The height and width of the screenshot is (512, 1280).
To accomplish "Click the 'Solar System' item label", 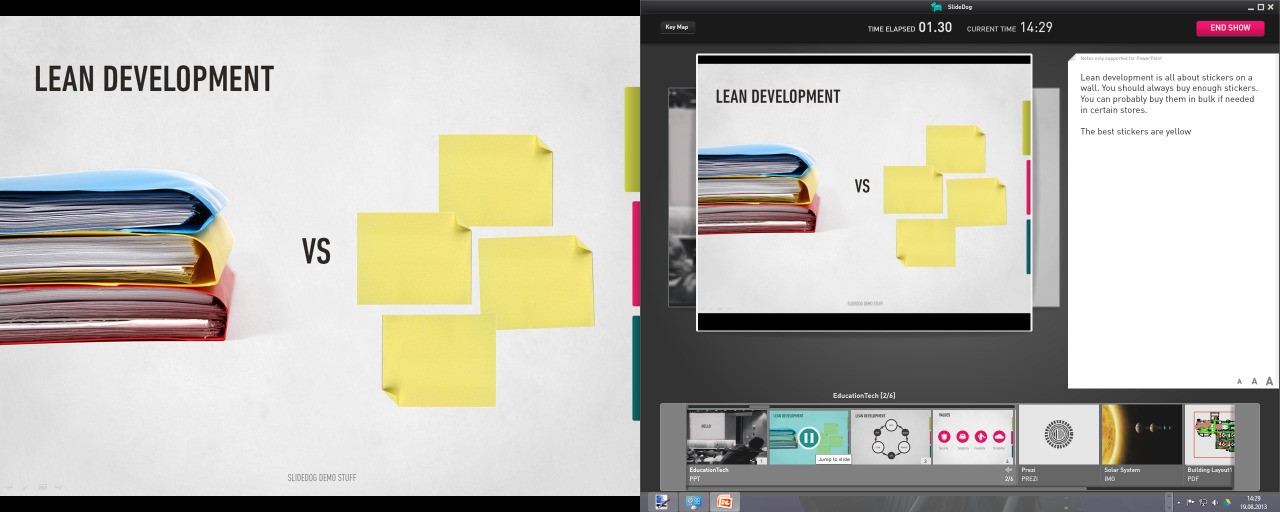I will (x=1124, y=470).
